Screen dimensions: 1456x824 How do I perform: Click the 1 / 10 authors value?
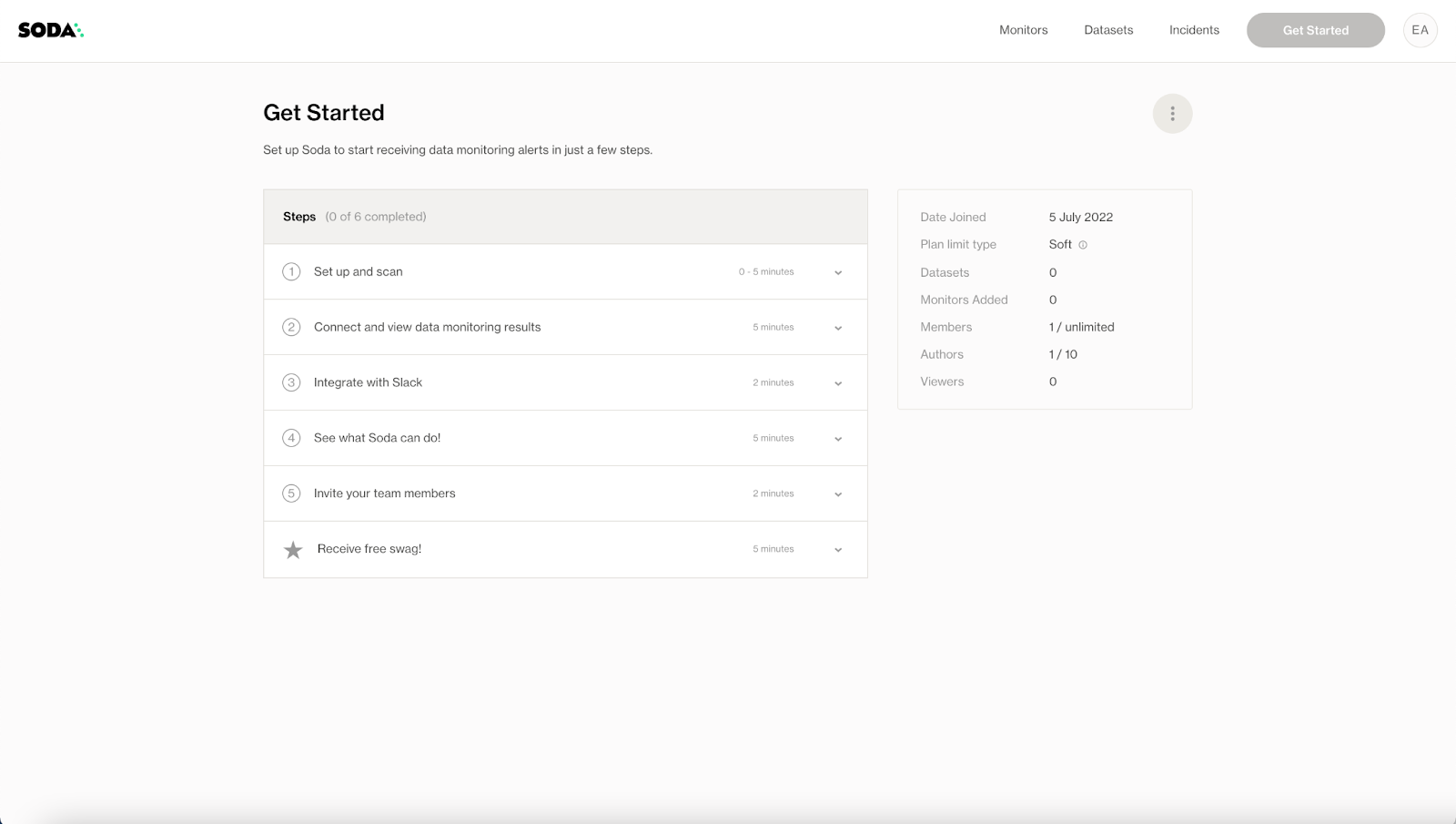[x=1063, y=355]
